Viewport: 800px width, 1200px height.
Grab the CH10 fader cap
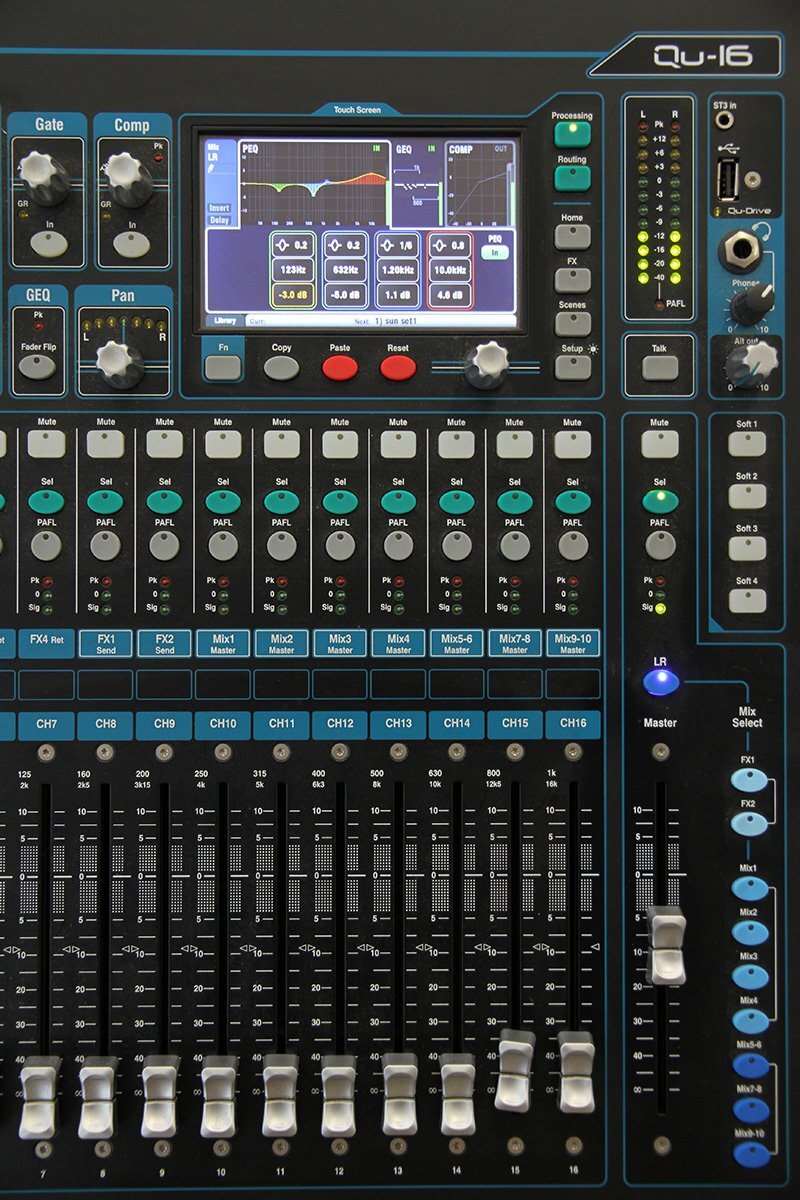coord(220,1096)
